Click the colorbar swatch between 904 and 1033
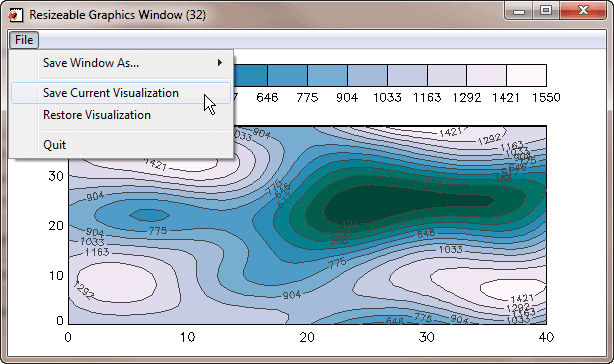The width and height of the screenshot is (614, 364). [x=367, y=76]
